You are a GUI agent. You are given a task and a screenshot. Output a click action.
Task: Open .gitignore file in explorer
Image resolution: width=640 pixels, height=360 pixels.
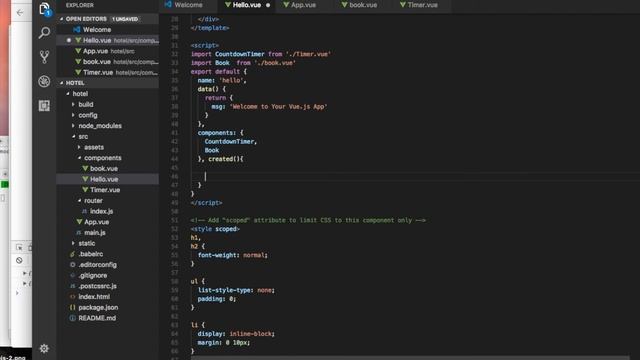(x=107, y=275)
